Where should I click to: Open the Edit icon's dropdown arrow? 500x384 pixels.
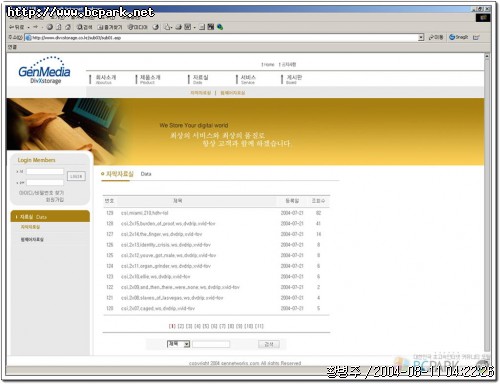pyautogui.click(x=194, y=27)
